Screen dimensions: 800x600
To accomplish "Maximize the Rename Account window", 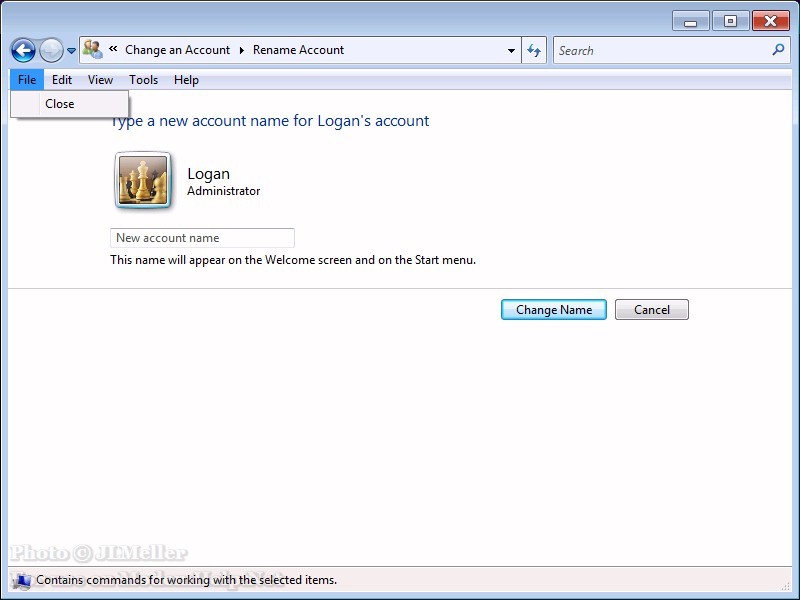I will [x=730, y=21].
